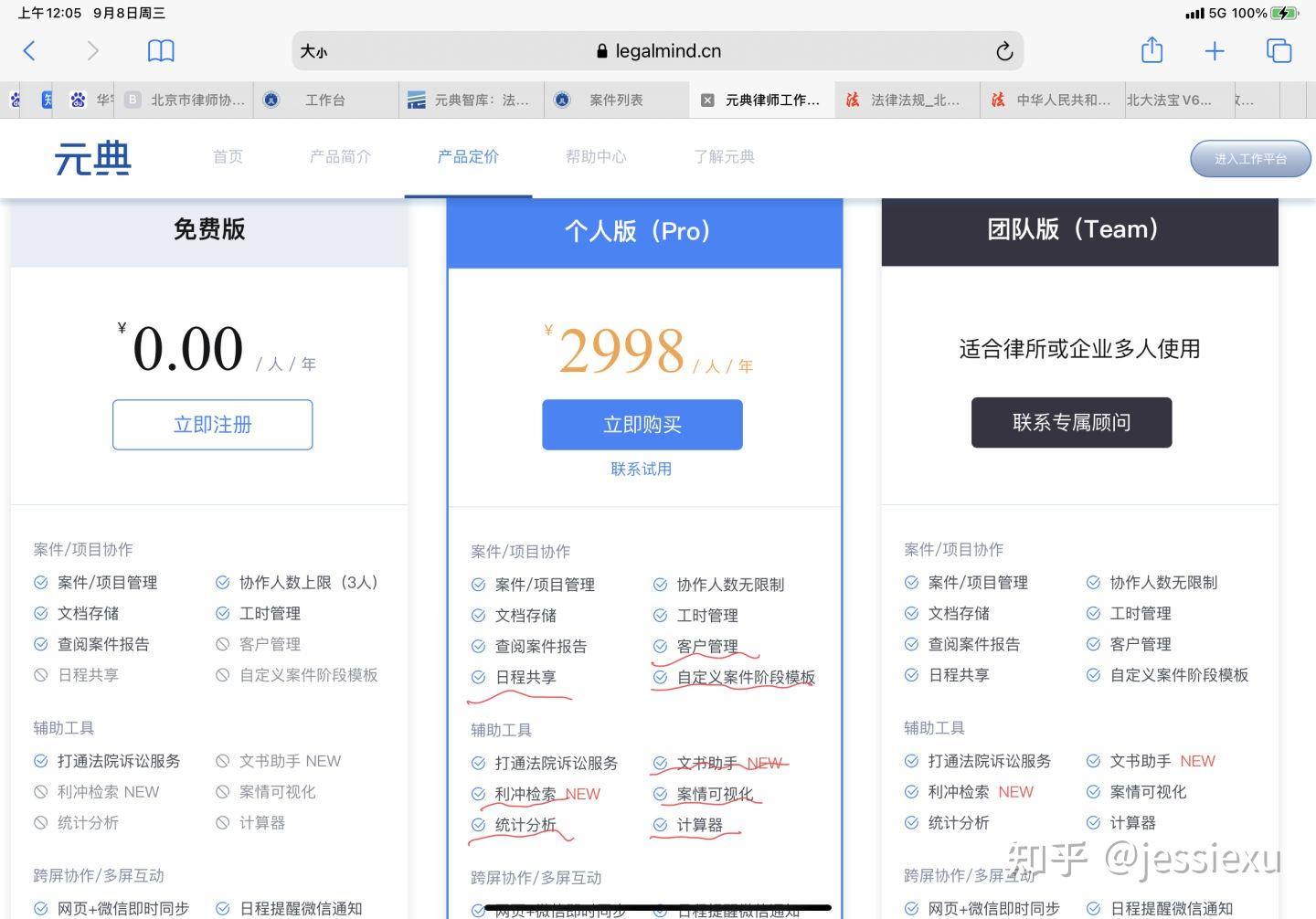Open the Safari bookmarks book icon
Screen dimensions: 1316x919
[x=161, y=50]
